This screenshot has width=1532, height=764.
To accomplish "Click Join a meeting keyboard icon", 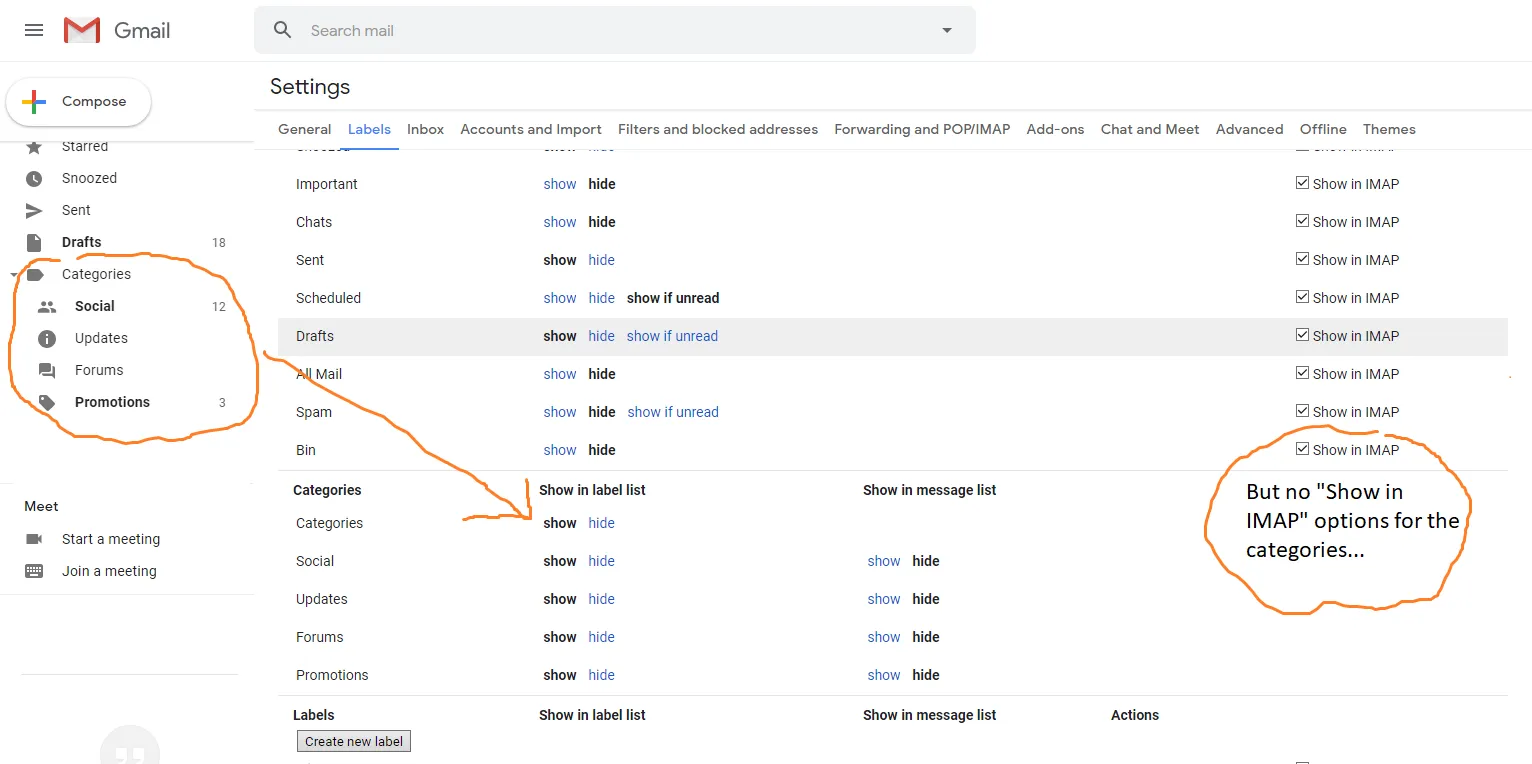I will coord(34,571).
